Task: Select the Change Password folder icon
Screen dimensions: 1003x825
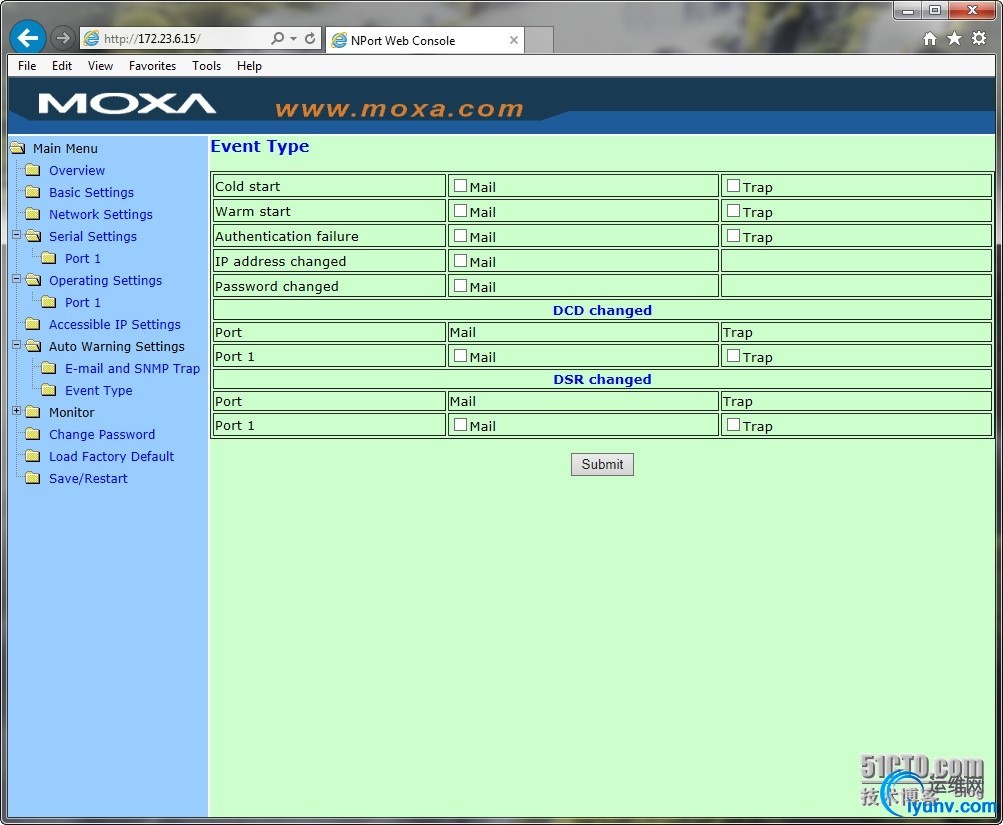Action: point(33,434)
